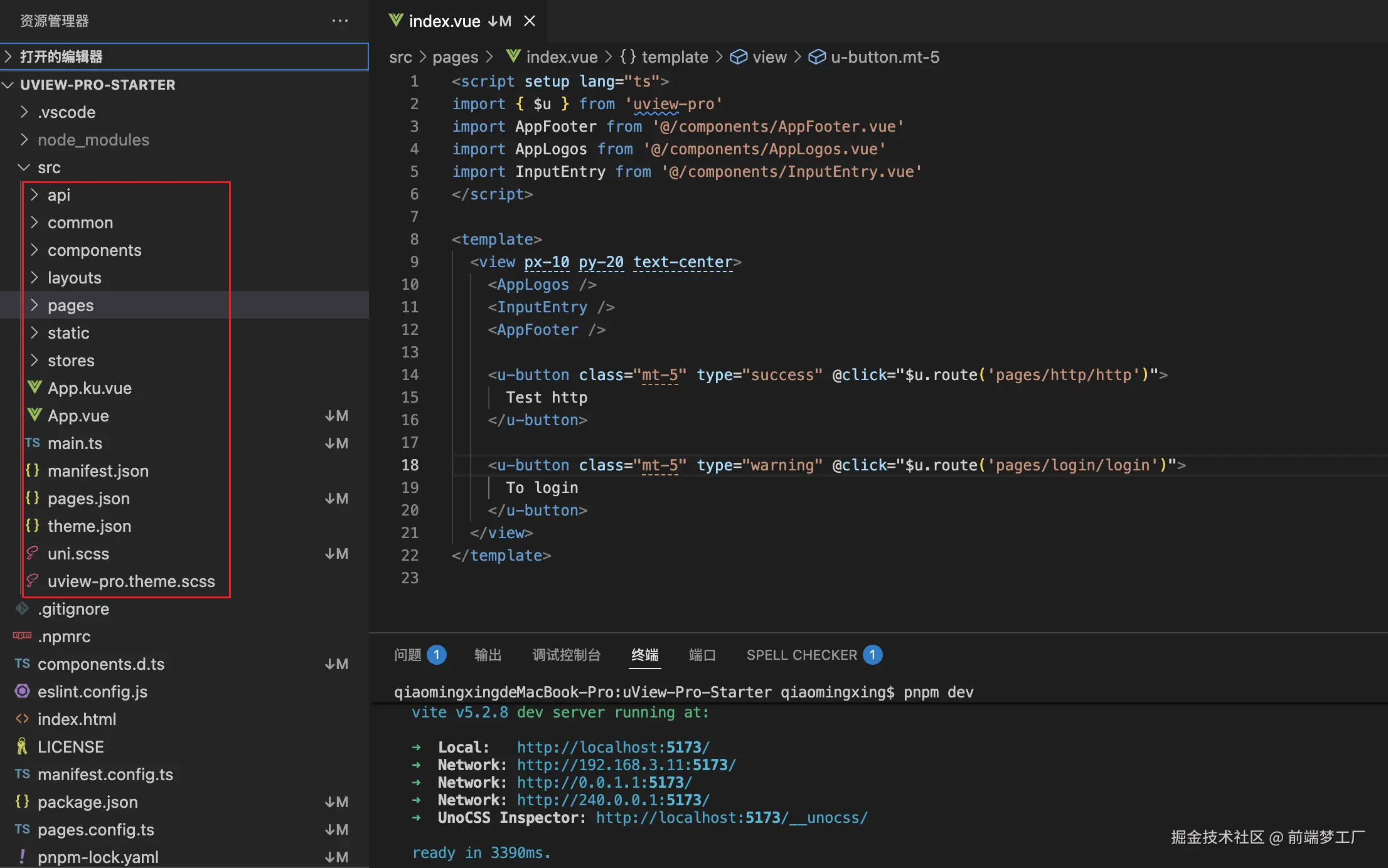Open the explorer three-dots more actions menu
The width and height of the screenshot is (1388, 868).
tap(339, 21)
